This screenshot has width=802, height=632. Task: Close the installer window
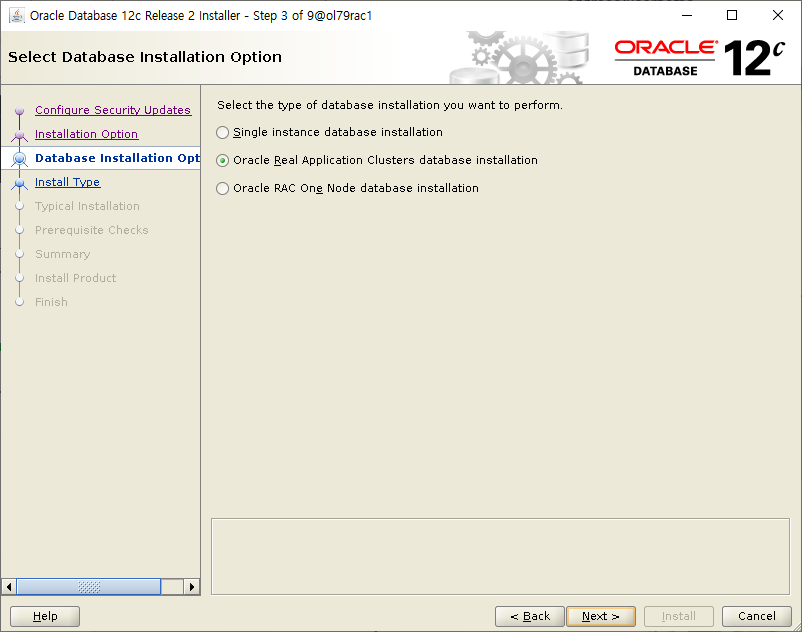777,15
